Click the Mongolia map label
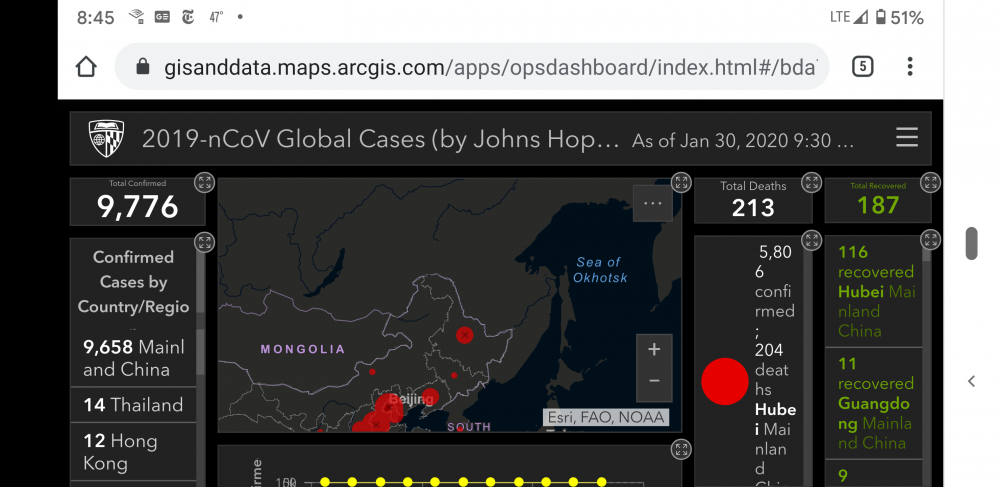1000x487 pixels. [303, 349]
